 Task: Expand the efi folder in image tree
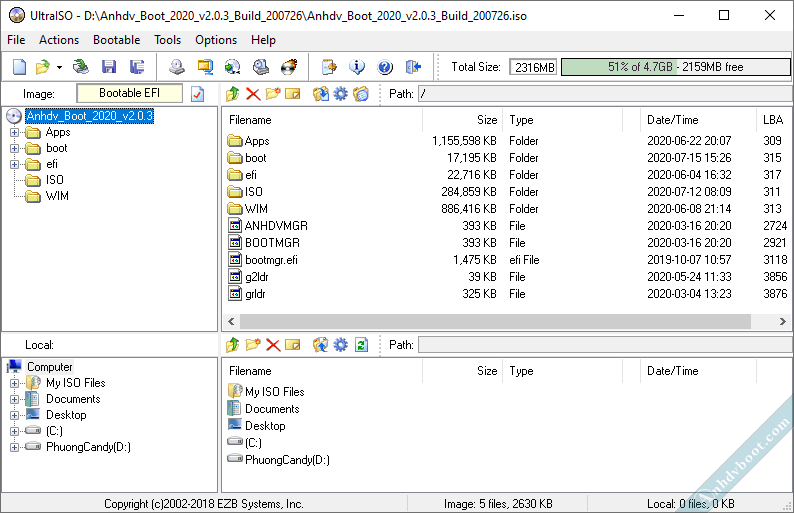(14, 165)
